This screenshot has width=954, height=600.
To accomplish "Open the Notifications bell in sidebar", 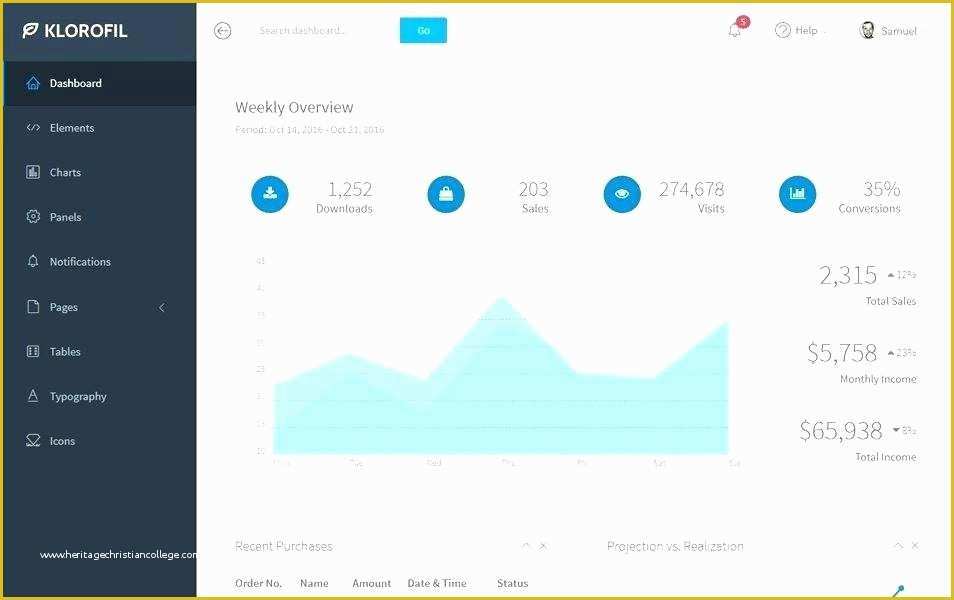I will (x=33, y=261).
